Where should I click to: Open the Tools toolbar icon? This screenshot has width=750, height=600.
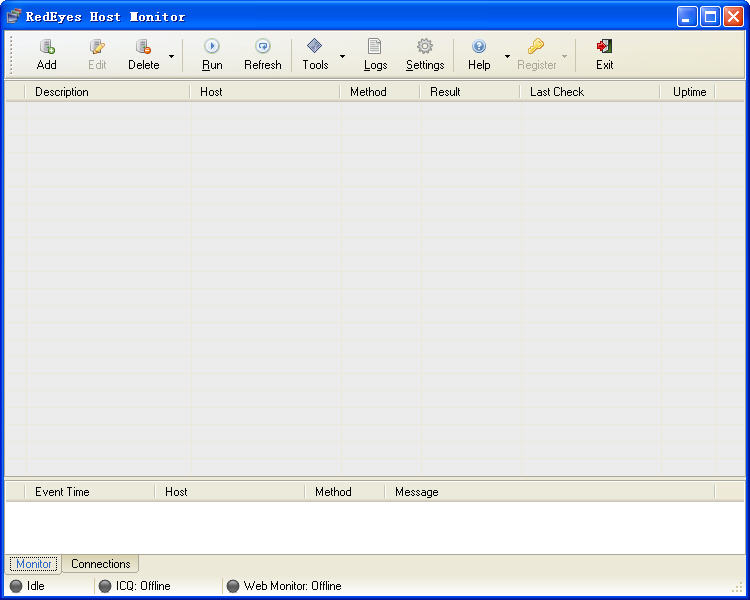pos(315,47)
